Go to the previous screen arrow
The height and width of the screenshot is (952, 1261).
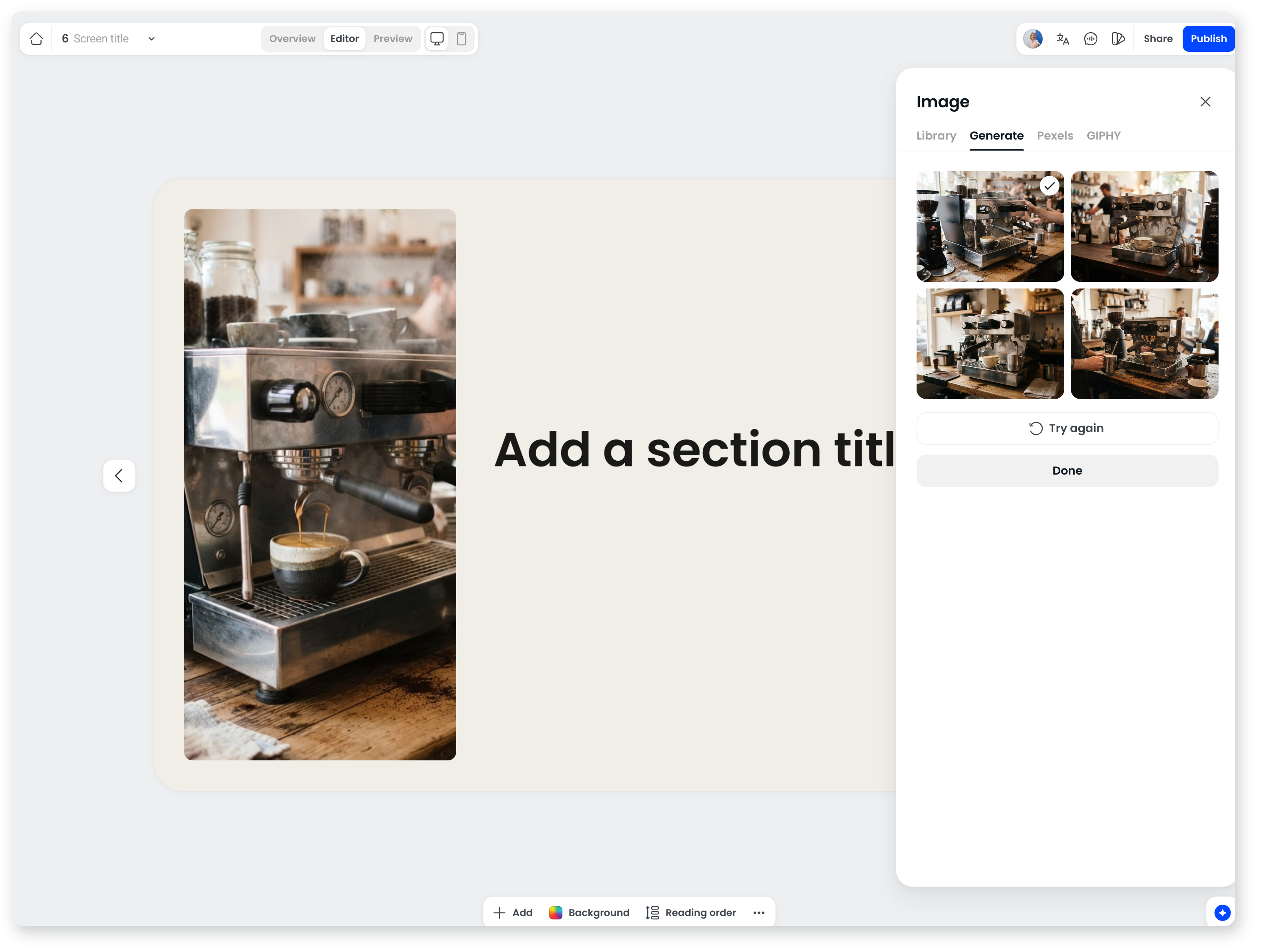[x=119, y=476]
